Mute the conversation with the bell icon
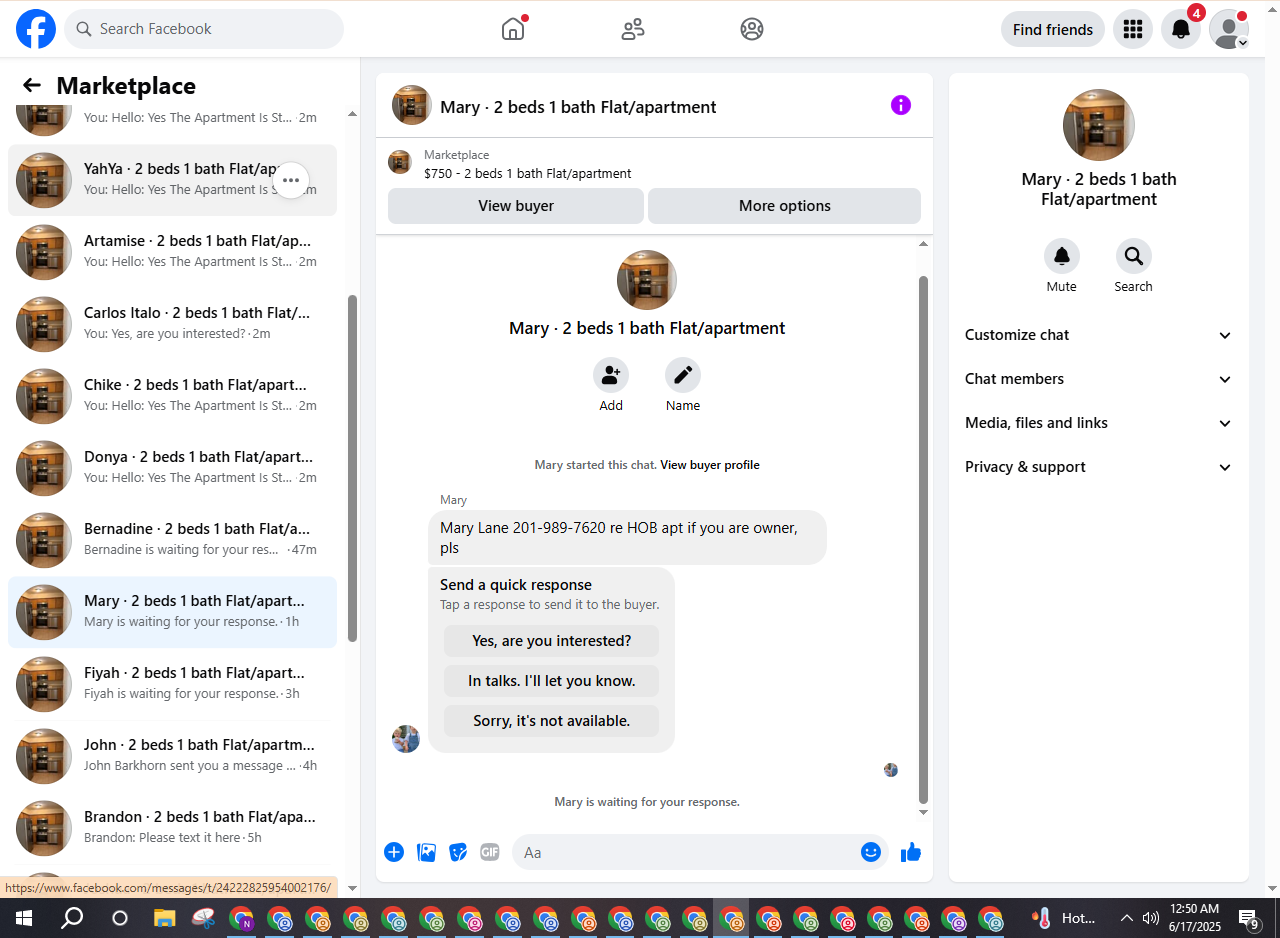Screen dimensions: 1280x938 click(1062, 256)
